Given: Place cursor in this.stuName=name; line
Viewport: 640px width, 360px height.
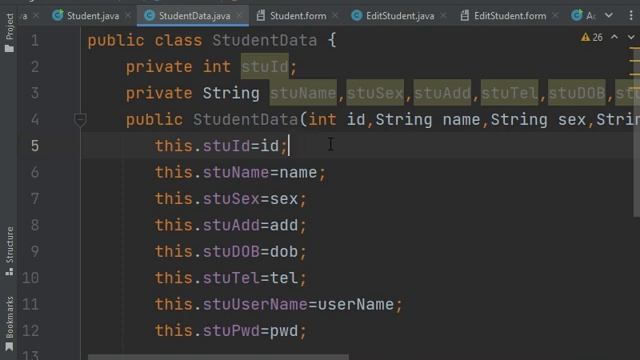Looking at the screenshot, I should coord(240,173).
